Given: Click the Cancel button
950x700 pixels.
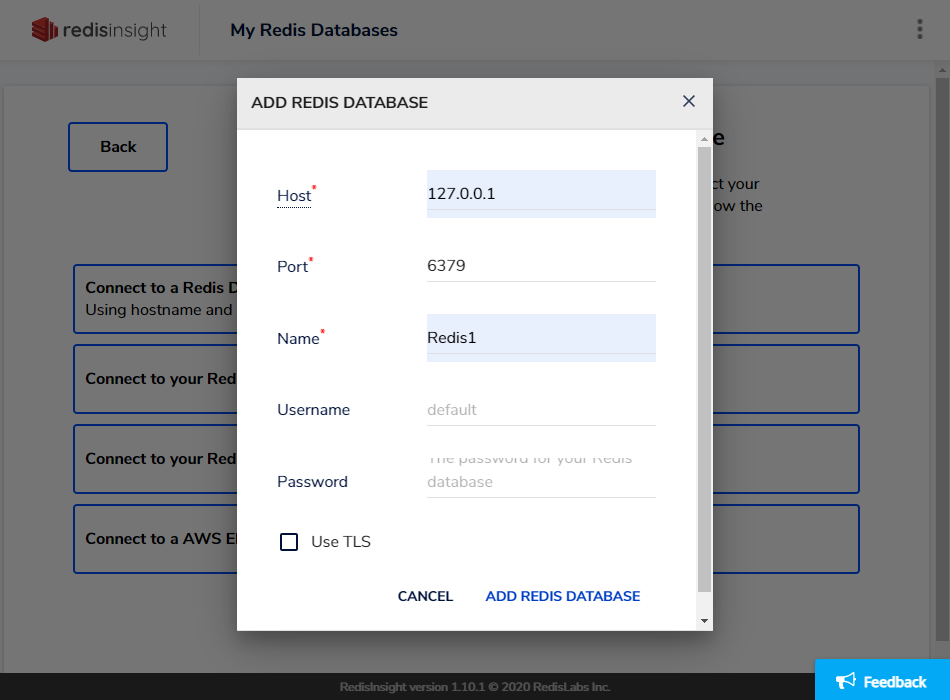Looking at the screenshot, I should tap(425, 596).
